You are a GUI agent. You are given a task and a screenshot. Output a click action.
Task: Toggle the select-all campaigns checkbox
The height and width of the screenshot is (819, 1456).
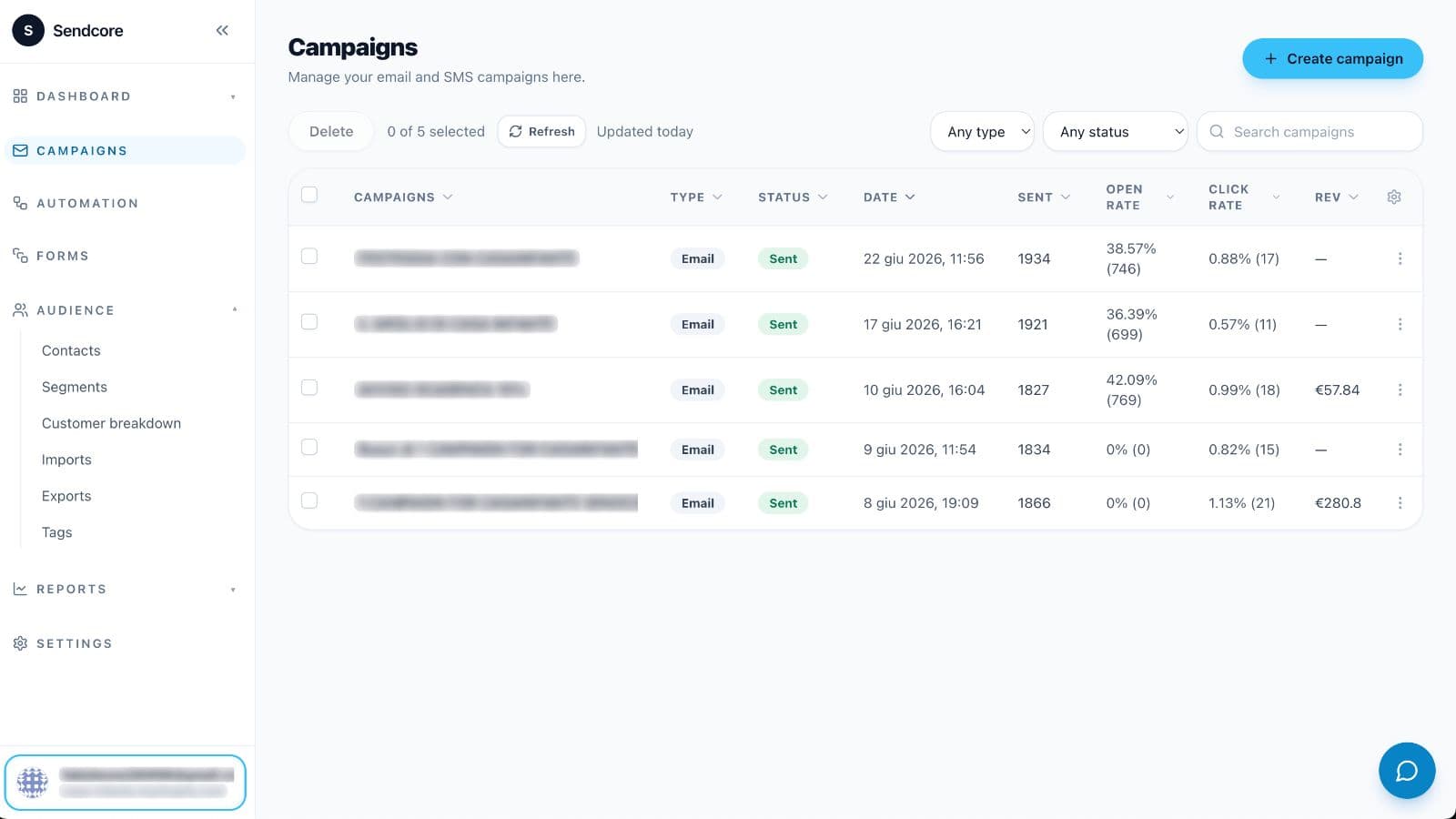[x=309, y=195]
